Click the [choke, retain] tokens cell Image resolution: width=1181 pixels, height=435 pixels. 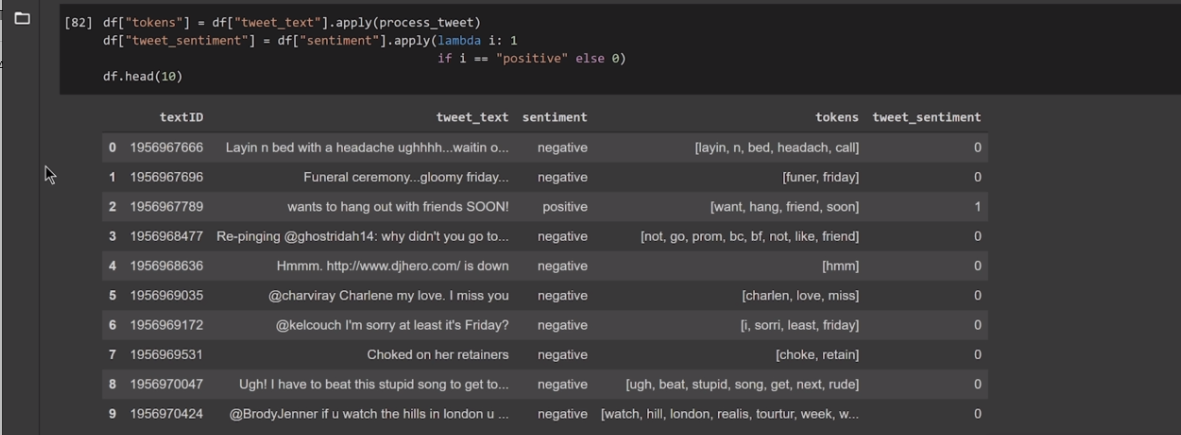pos(817,355)
